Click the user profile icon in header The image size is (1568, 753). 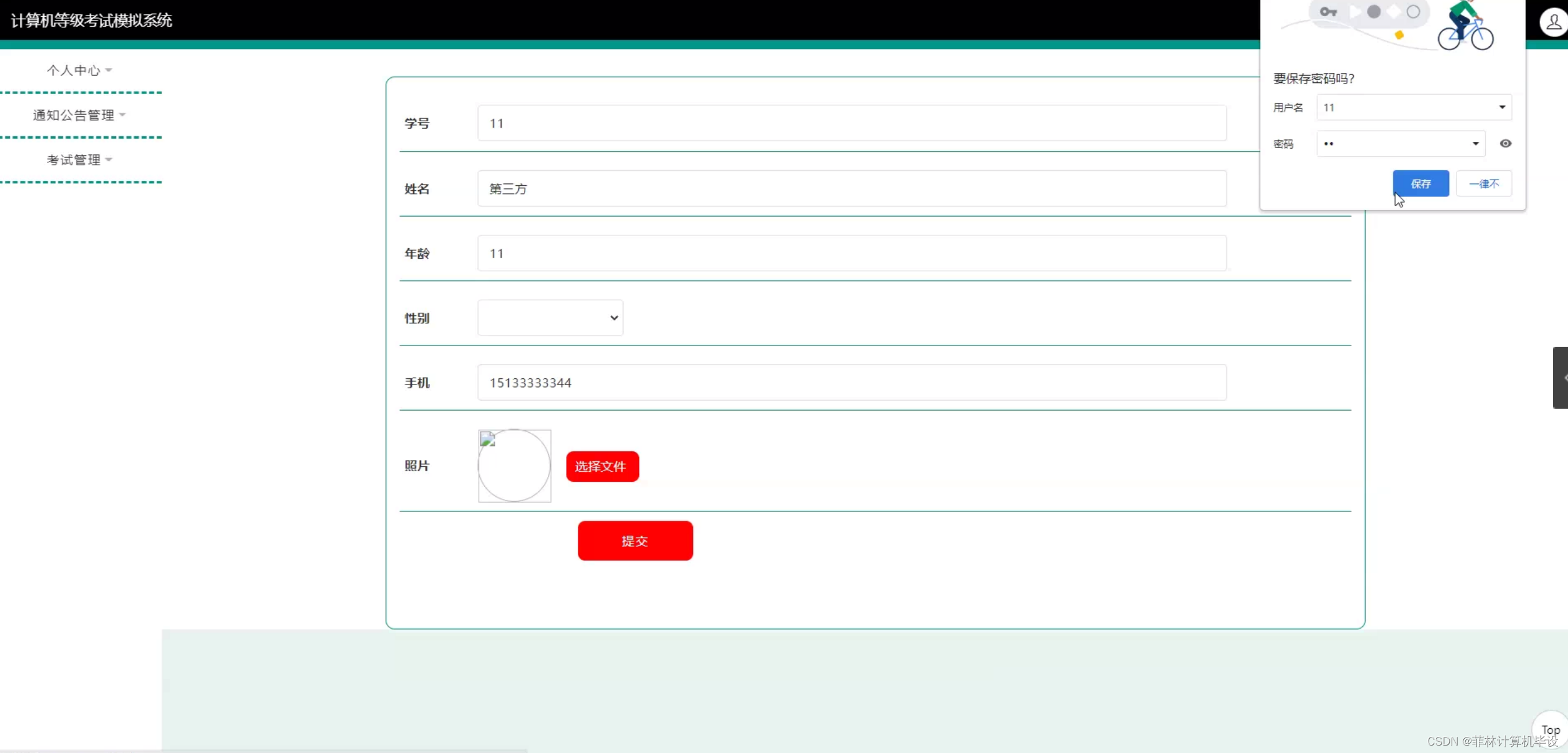pos(1553,22)
